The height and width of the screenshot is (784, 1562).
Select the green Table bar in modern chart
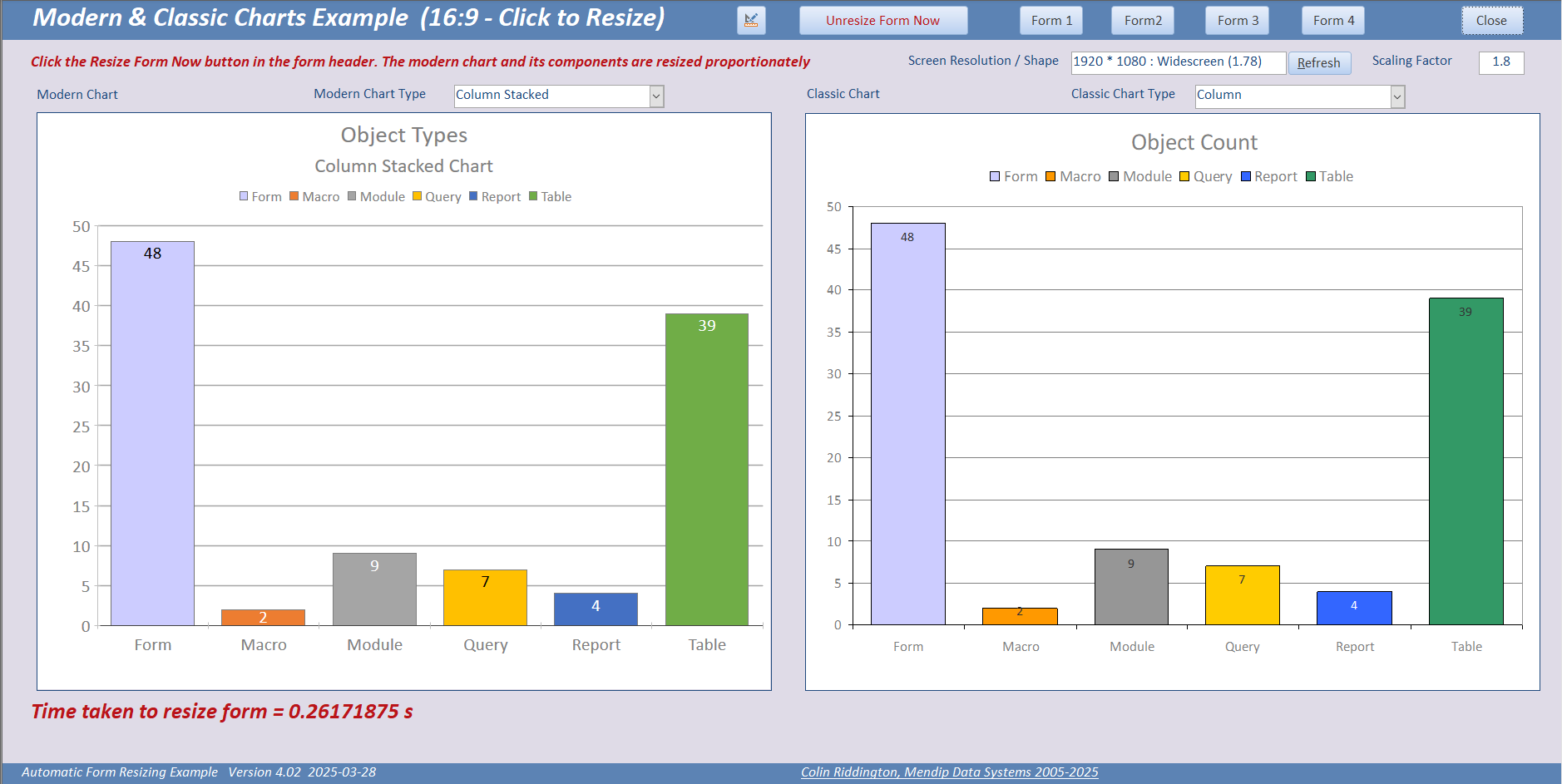pos(707,470)
